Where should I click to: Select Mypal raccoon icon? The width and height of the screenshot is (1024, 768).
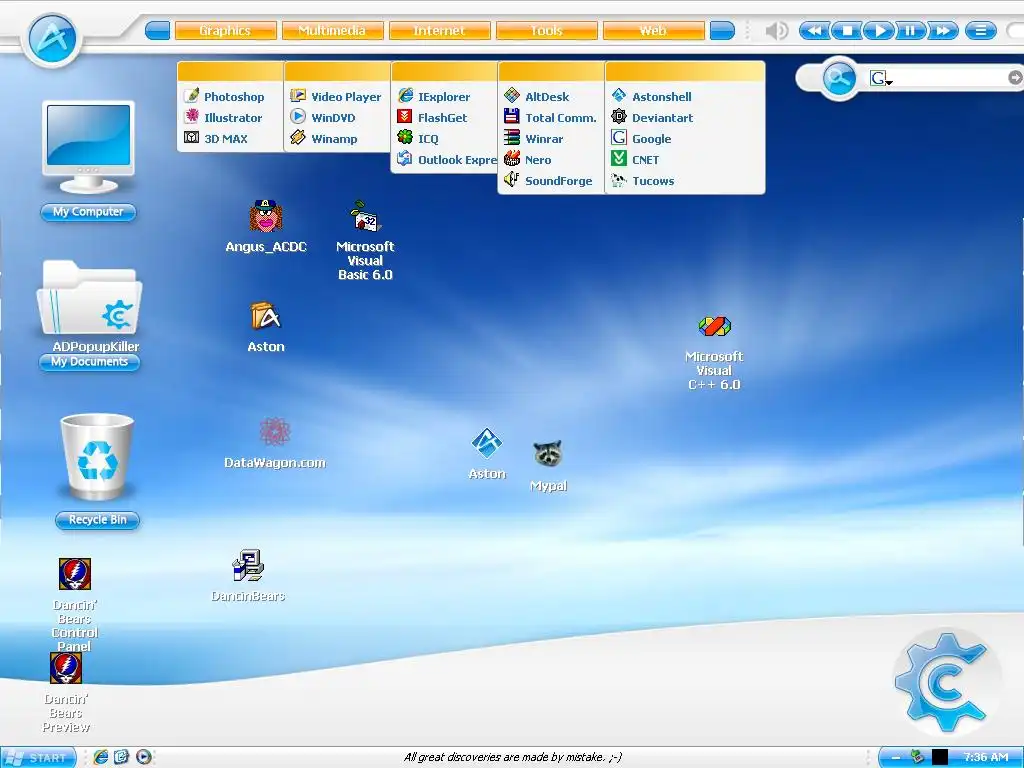548,466
